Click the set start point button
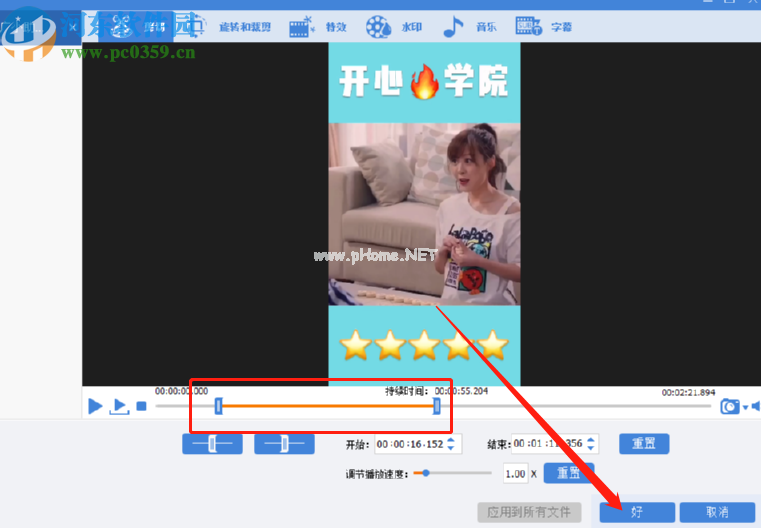The image size is (761, 528). click(212, 444)
